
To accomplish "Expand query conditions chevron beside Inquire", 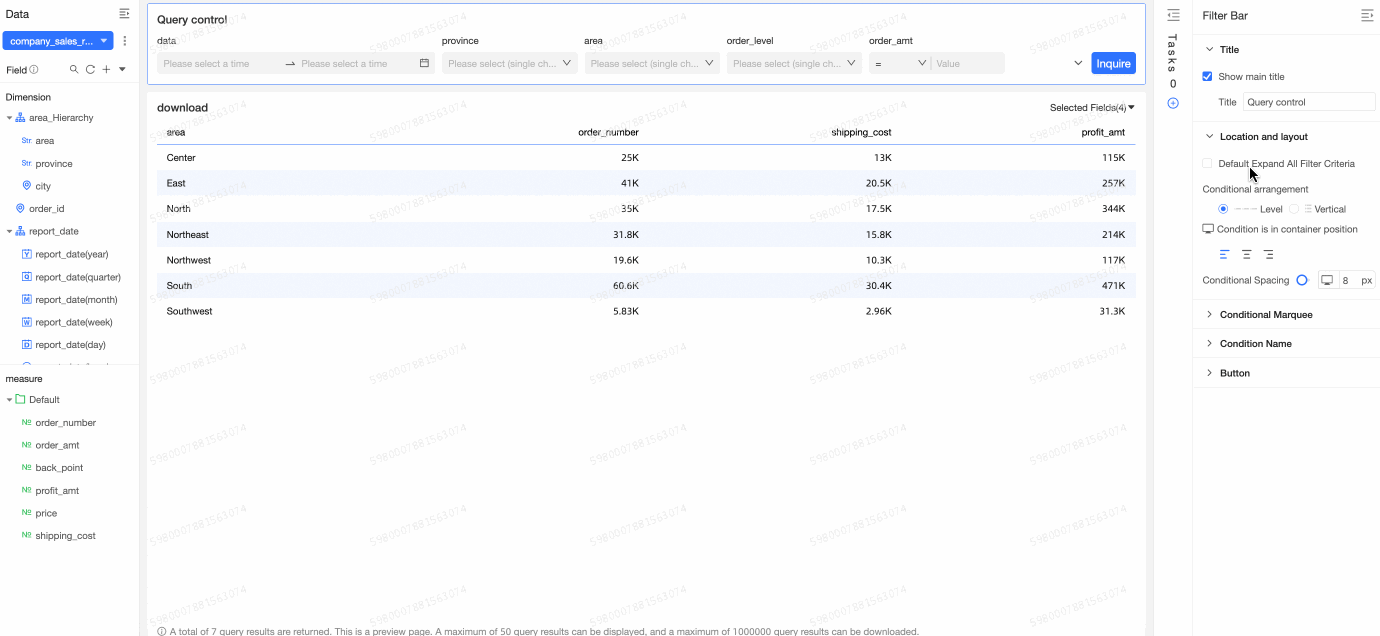I will click(1078, 63).
